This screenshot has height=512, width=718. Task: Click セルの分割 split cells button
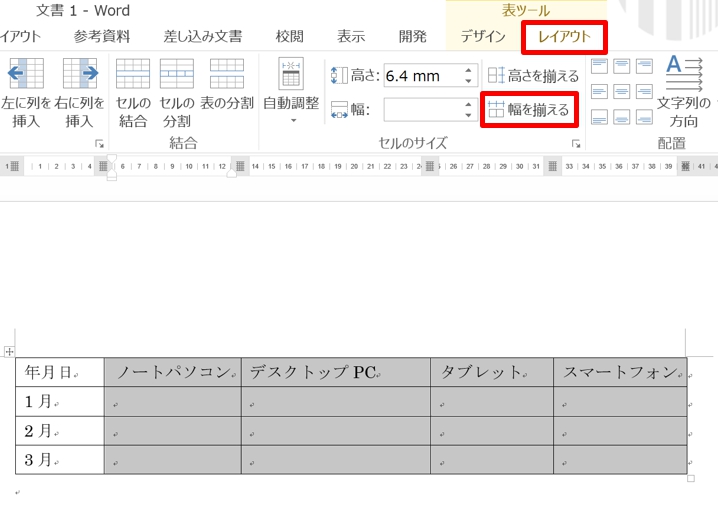click(x=177, y=93)
